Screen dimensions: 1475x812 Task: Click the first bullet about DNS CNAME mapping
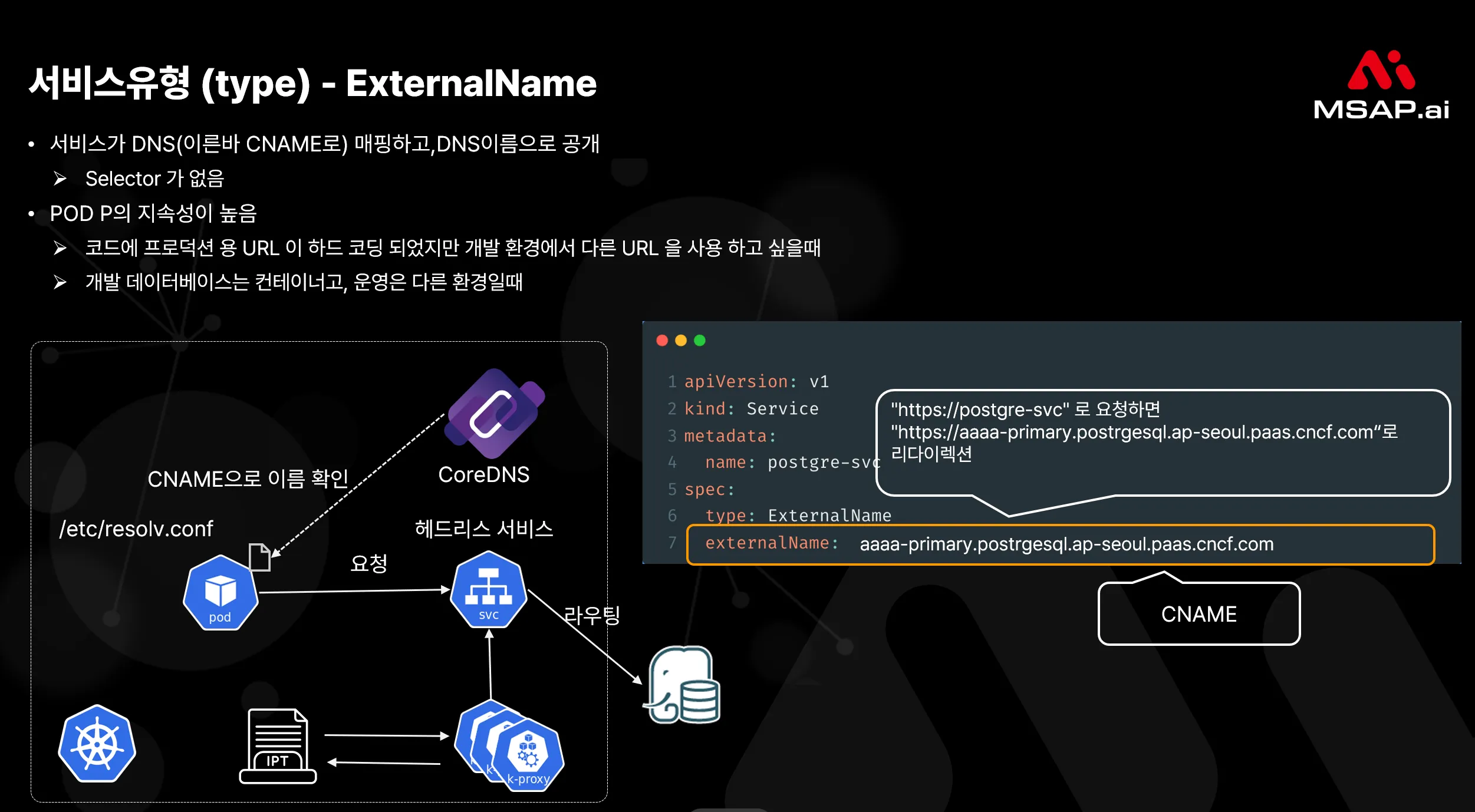coord(324,144)
